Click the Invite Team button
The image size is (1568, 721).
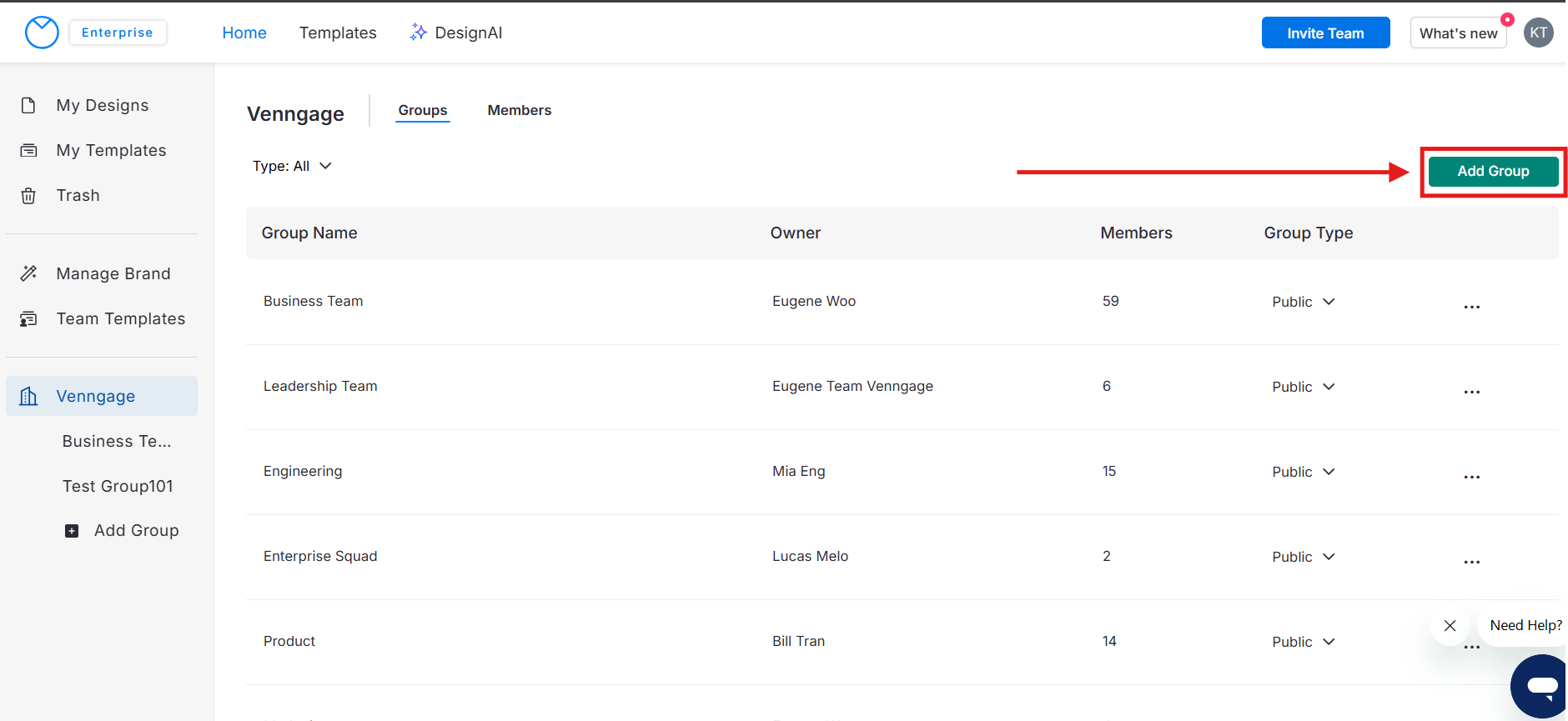[x=1325, y=33]
